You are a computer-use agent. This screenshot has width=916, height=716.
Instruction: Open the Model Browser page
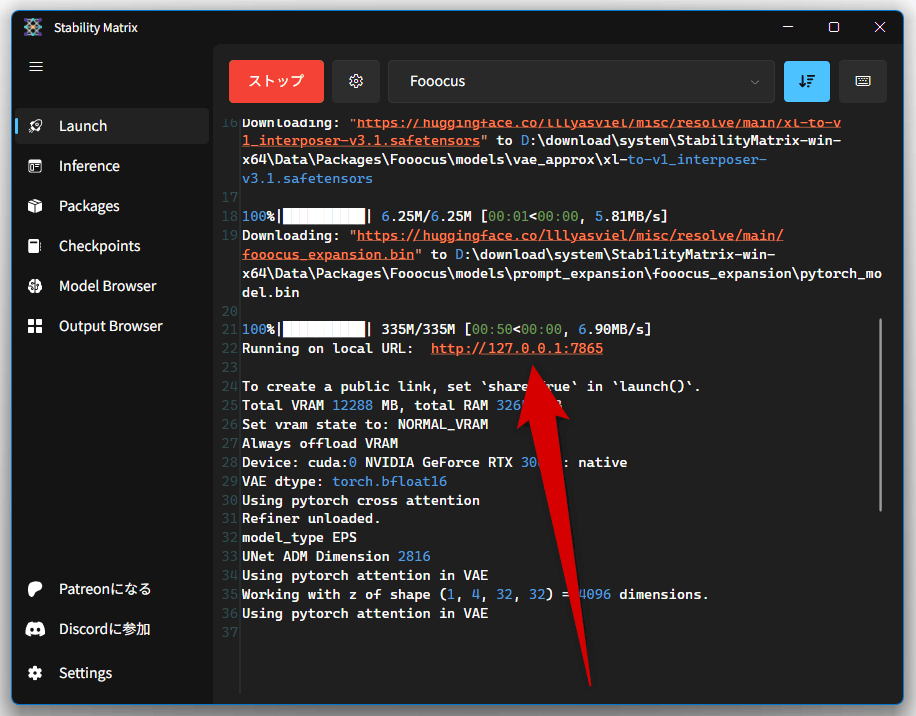(x=112, y=286)
